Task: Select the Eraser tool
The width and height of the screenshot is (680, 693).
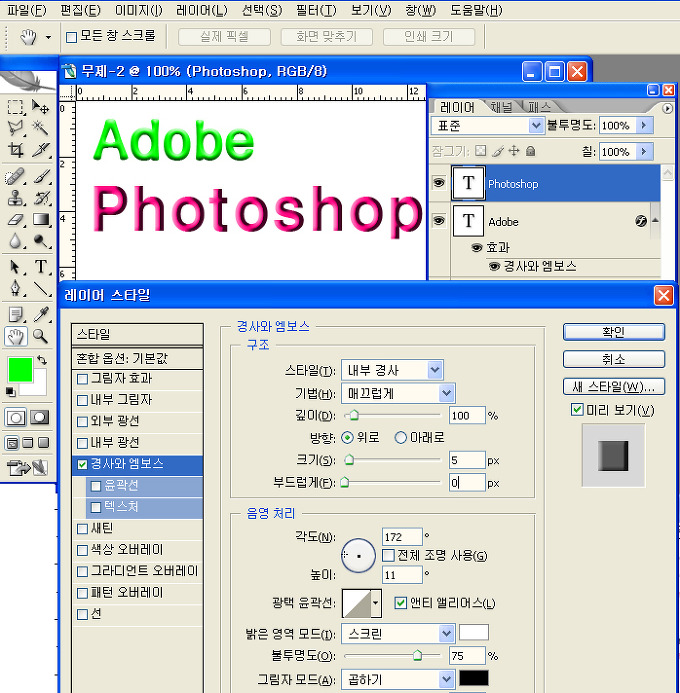Action: (15, 220)
